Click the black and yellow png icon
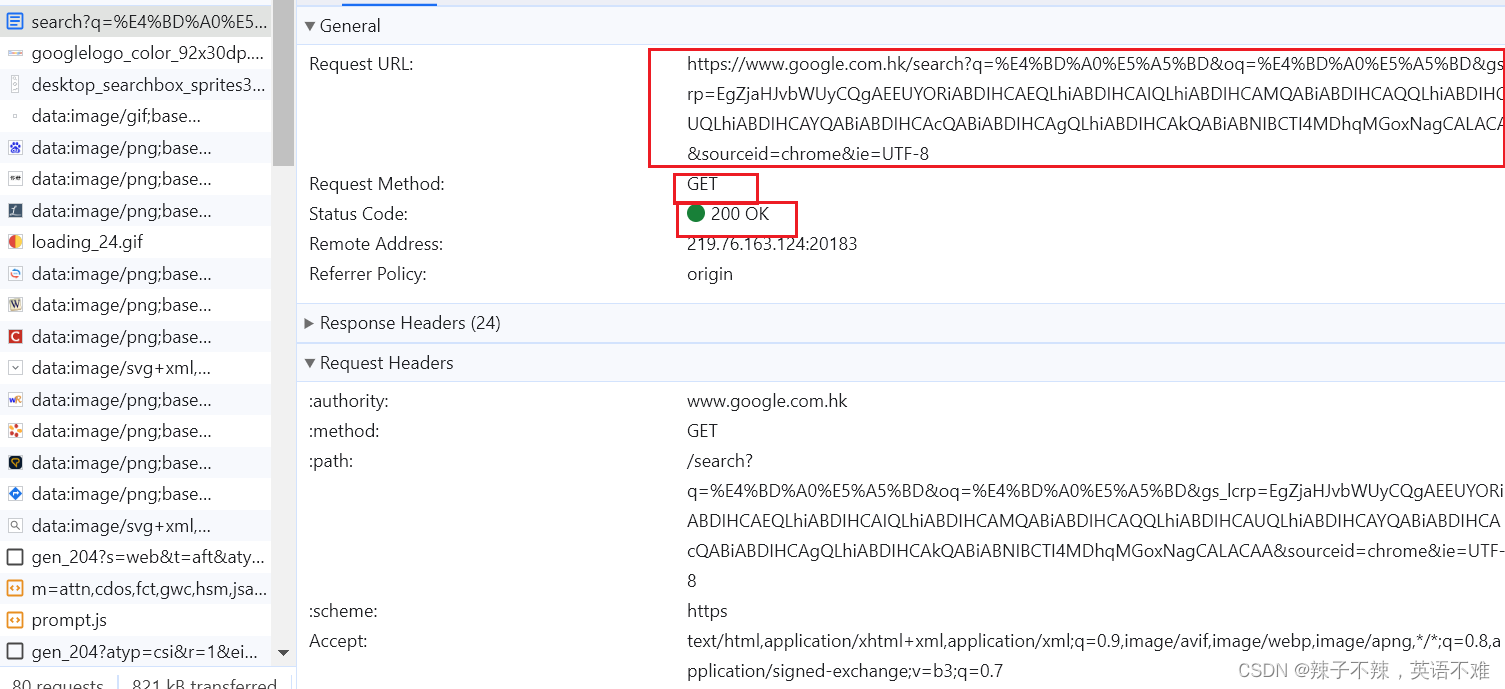This screenshot has width=1505, height=689. point(15,463)
